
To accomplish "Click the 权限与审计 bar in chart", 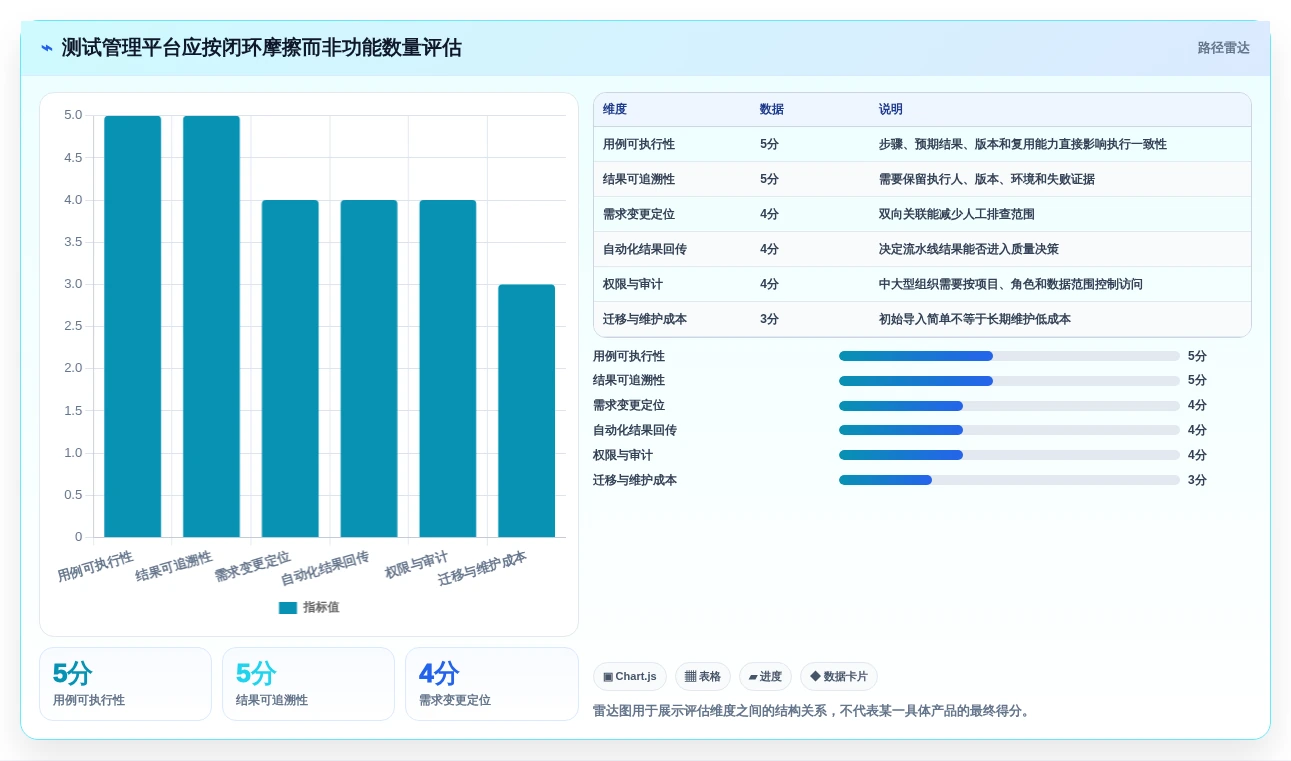I will coord(448,369).
